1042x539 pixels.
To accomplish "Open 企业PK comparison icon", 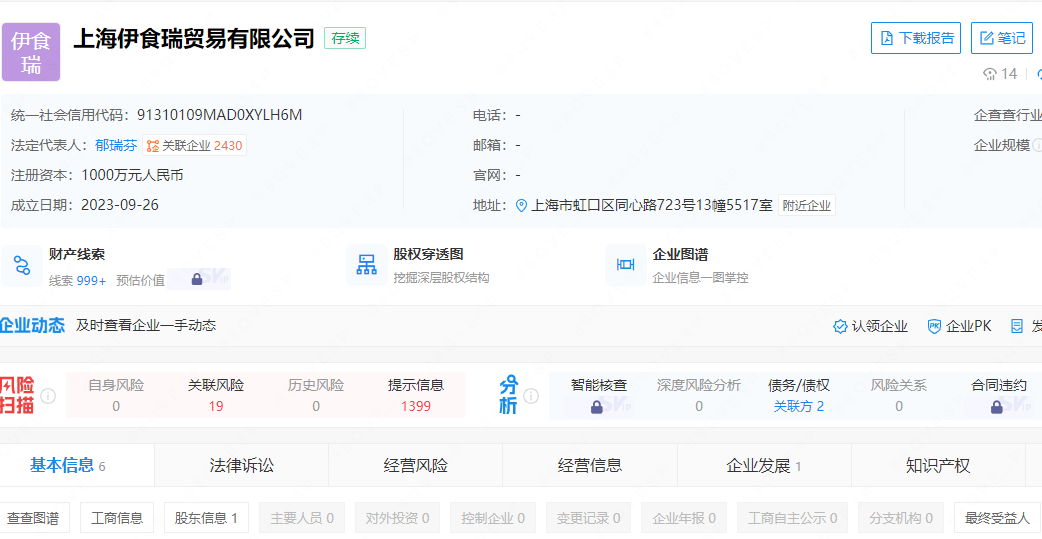I will coord(934,326).
